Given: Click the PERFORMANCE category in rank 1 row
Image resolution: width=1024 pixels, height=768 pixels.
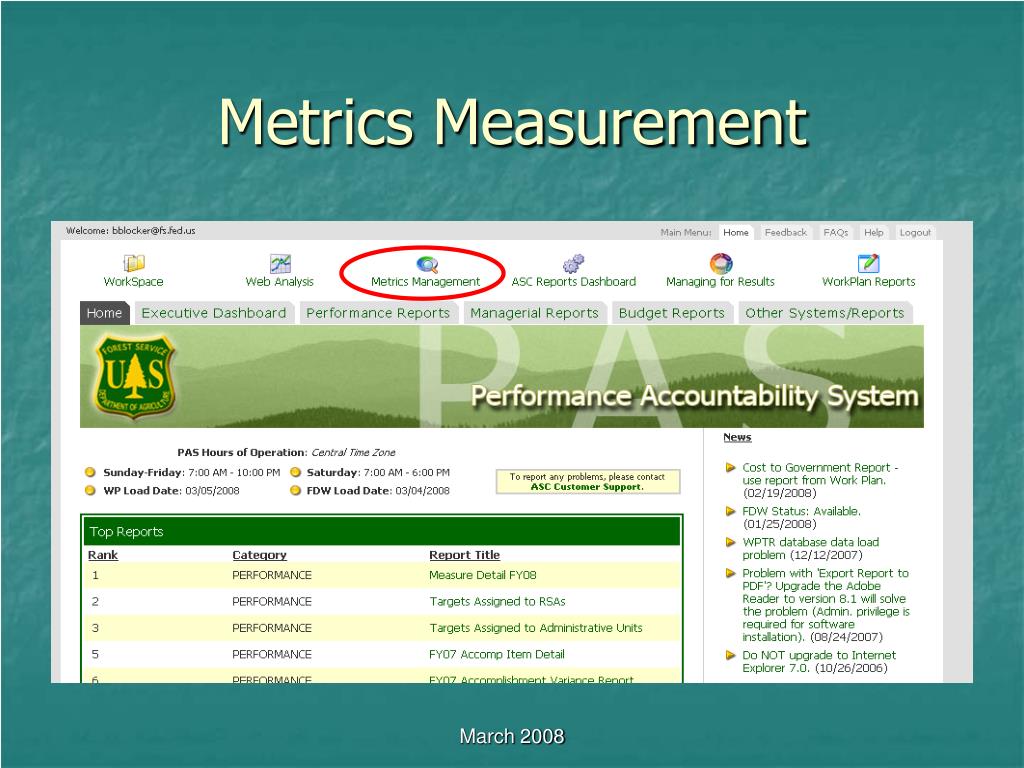Looking at the screenshot, I should pyautogui.click(x=272, y=575).
